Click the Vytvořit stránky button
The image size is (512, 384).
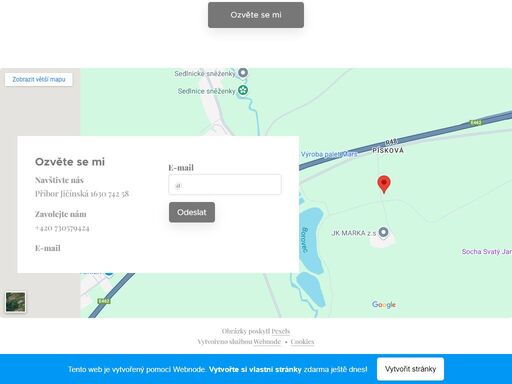410,369
